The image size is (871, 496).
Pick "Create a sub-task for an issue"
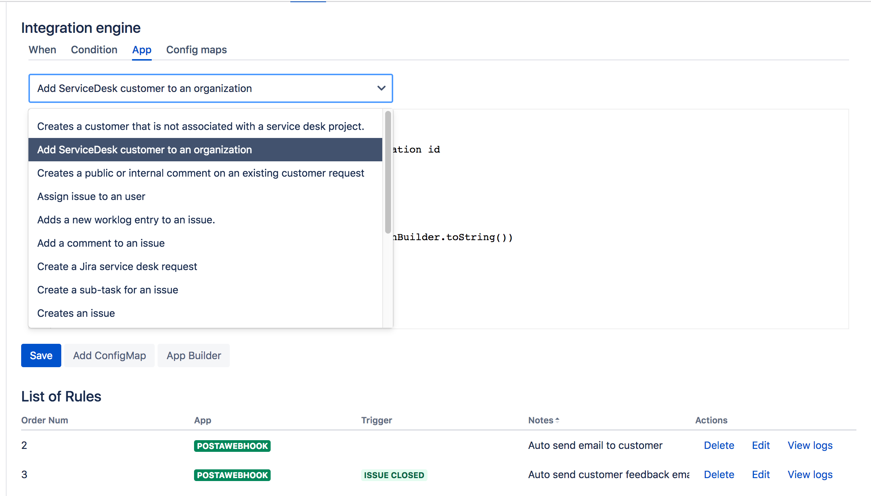107,290
